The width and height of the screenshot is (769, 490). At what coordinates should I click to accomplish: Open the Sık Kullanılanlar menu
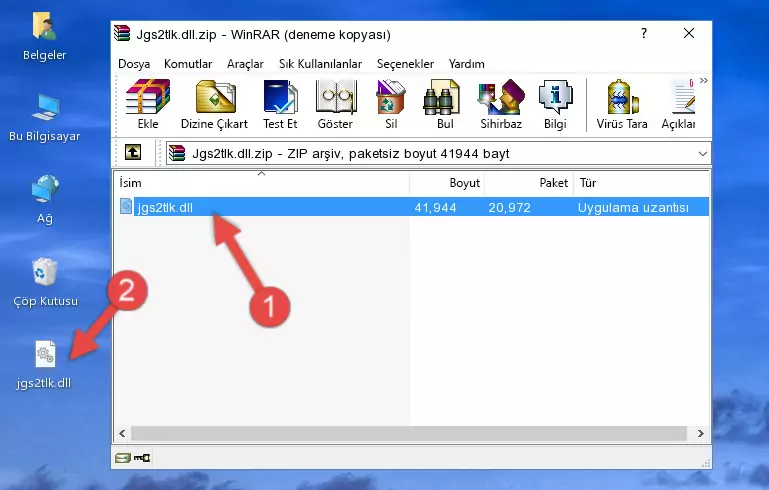click(320, 64)
